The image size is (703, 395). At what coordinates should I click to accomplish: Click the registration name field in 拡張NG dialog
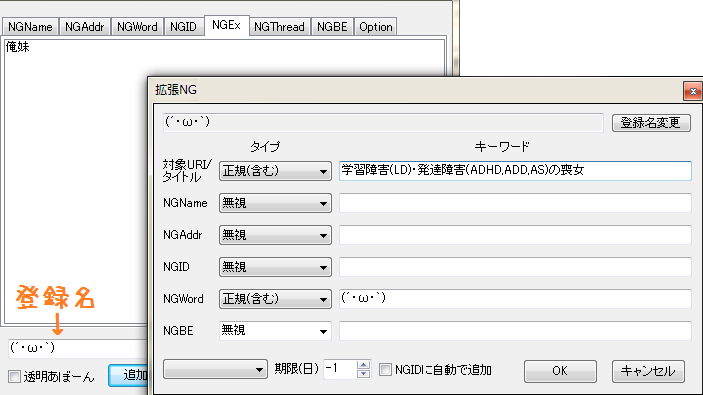[x=383, y=122]
